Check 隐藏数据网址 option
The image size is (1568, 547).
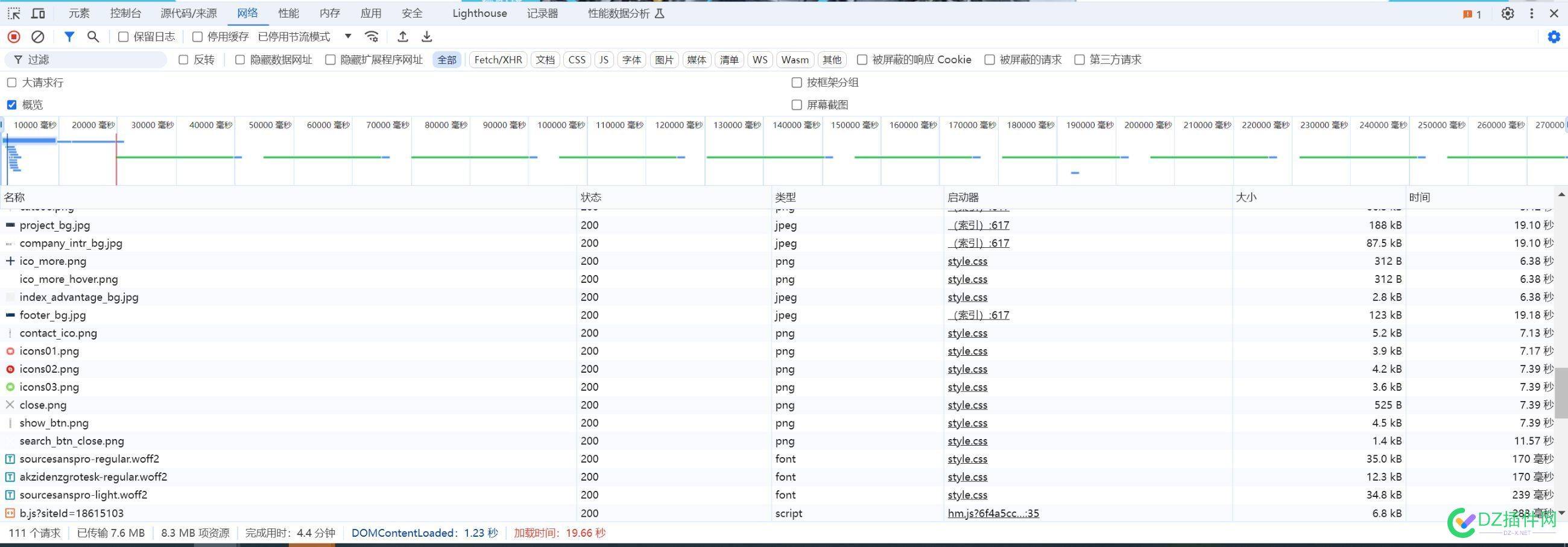click(240, 60)
